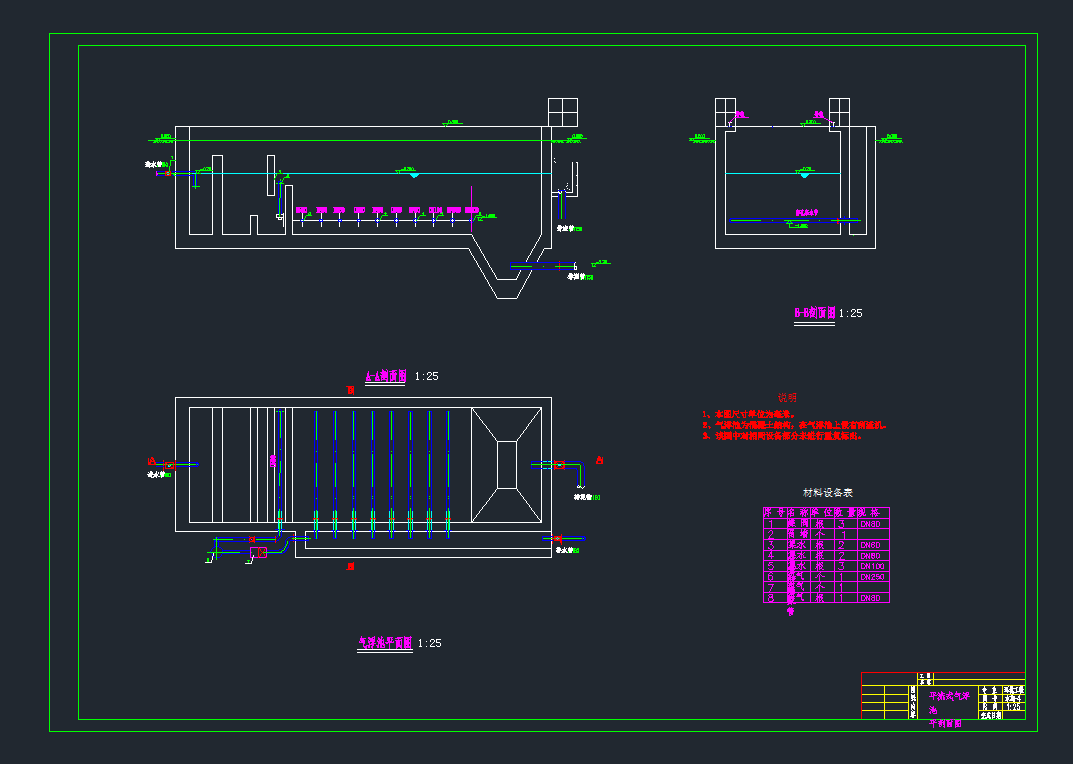The width and height of the screenshot is (1073, 764).
Task: Click the A-A section title label
Action: pyautogui.click(x=385, y=377)
